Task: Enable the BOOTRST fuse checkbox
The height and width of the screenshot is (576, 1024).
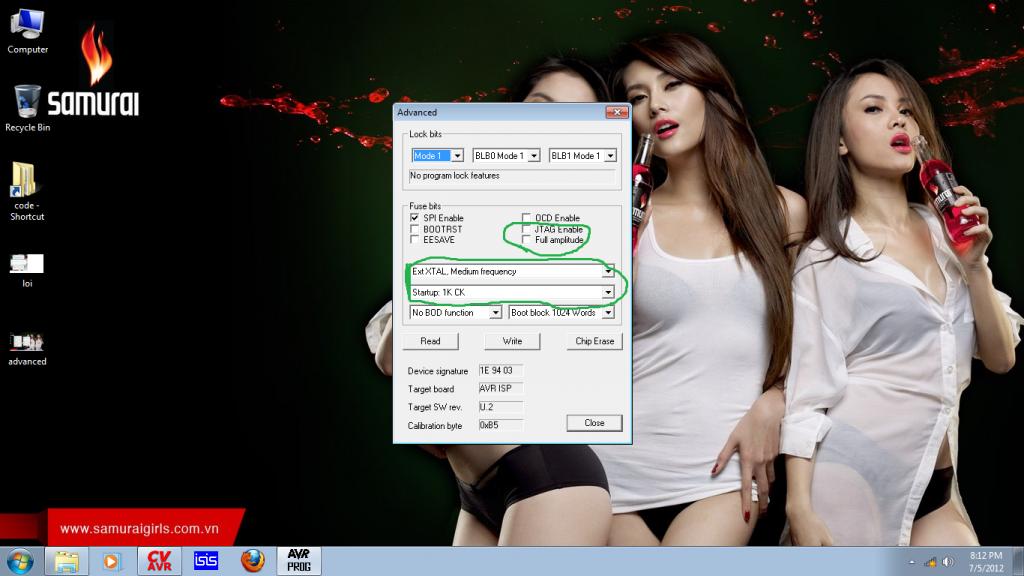Action: pos(415,229)
